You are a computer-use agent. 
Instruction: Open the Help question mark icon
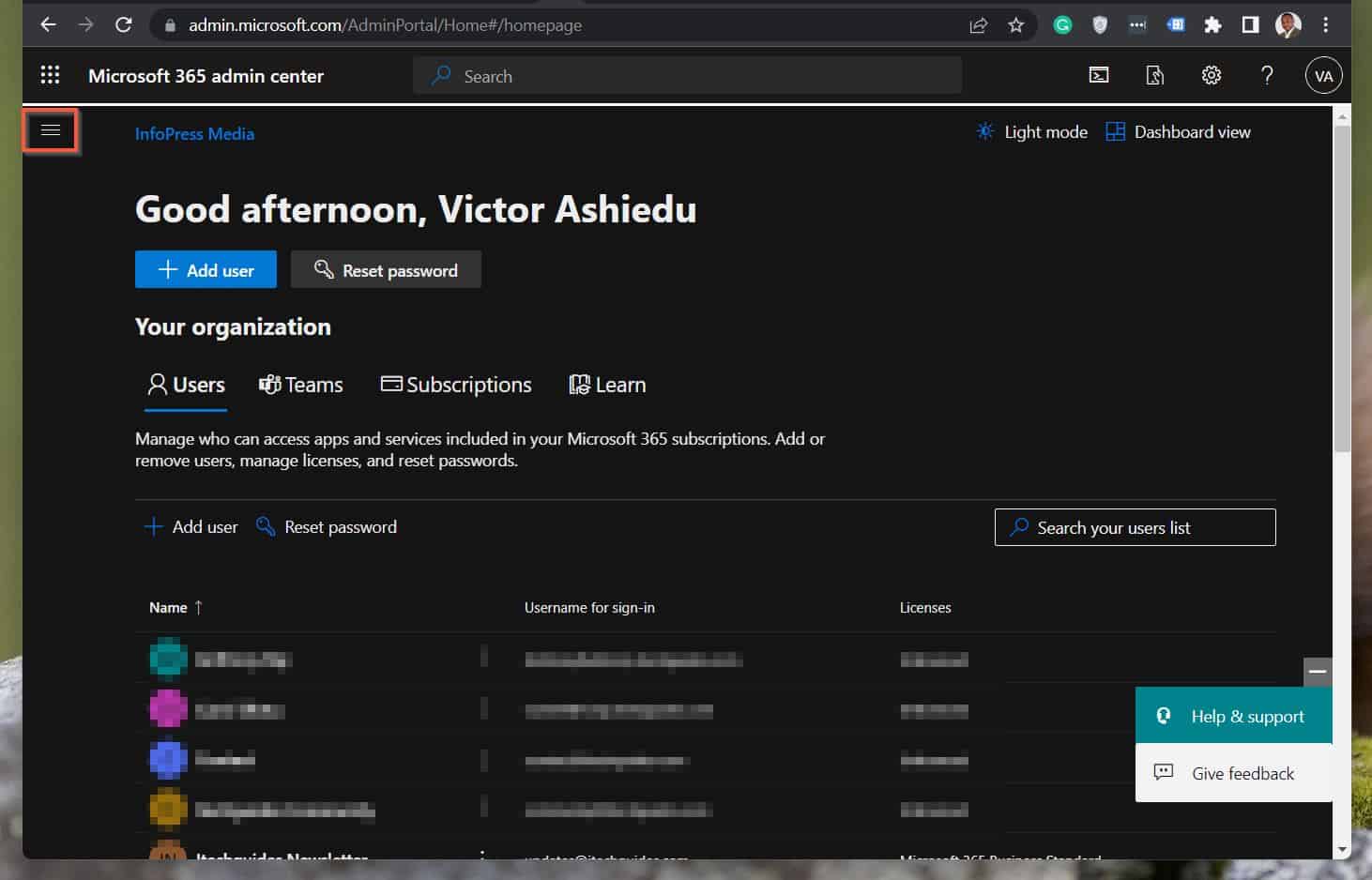1267,75
